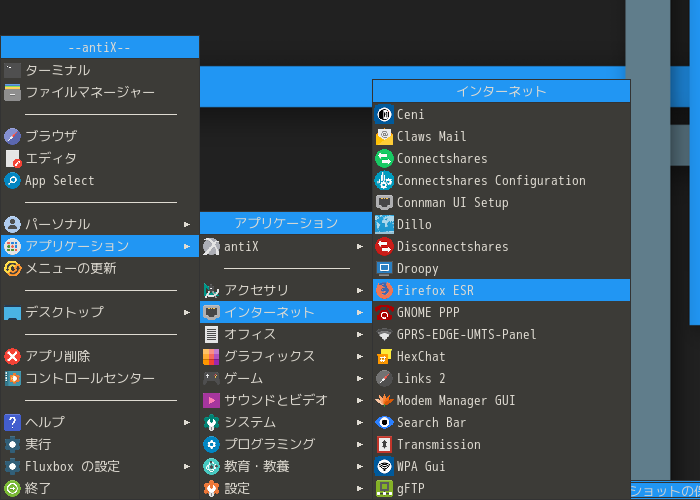
Task: Open the システム menu entry
Action: tap(286, 422)
